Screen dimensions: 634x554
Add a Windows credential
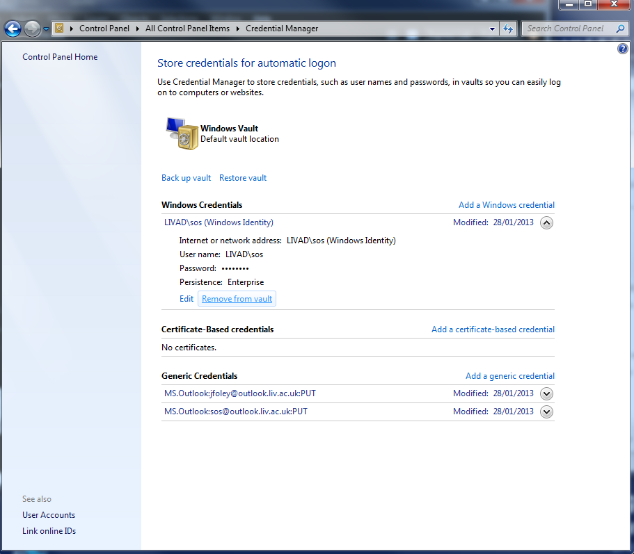click(506, 205)
